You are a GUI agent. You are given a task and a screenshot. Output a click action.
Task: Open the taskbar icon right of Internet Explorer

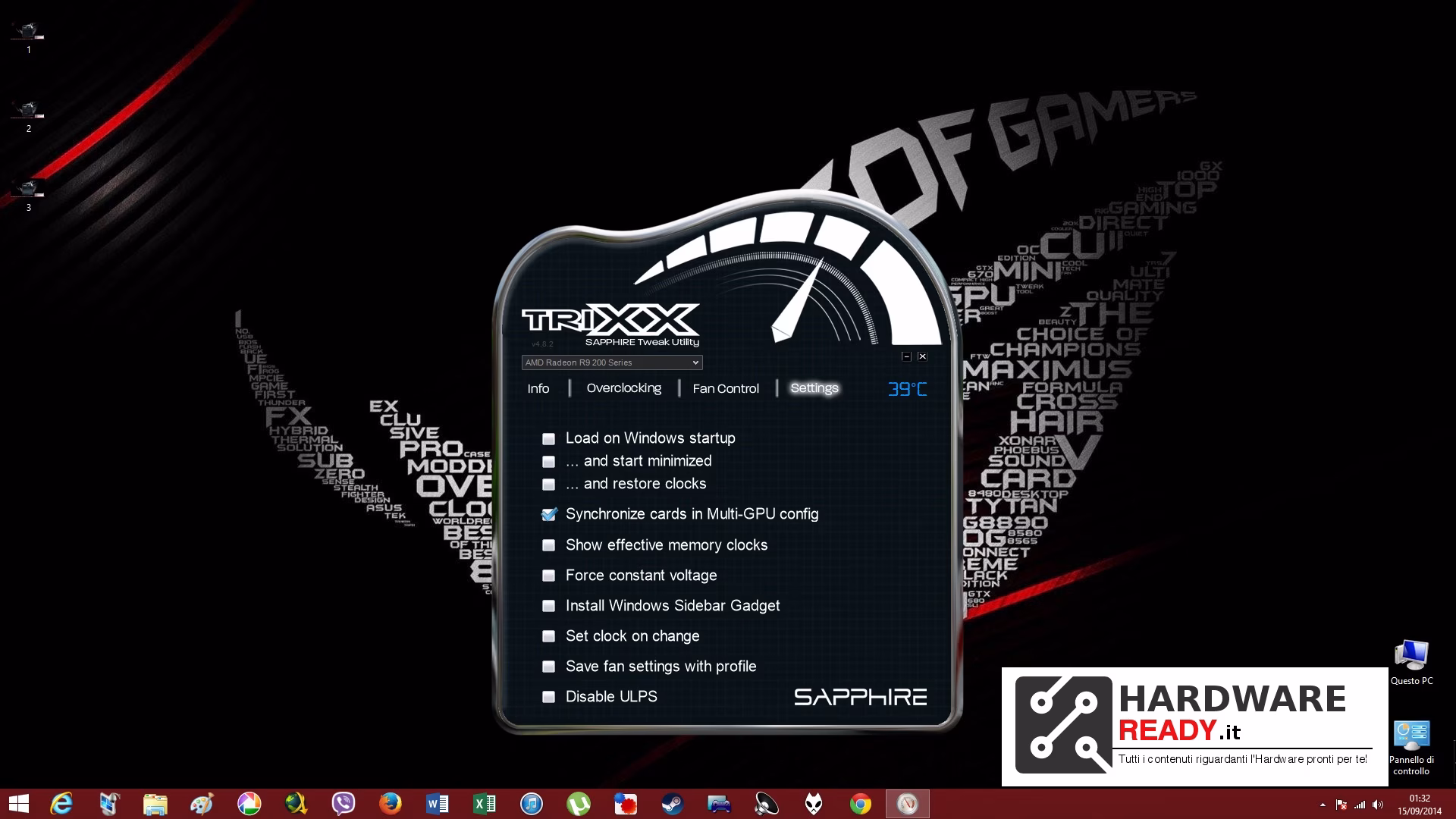pos(108,804)
